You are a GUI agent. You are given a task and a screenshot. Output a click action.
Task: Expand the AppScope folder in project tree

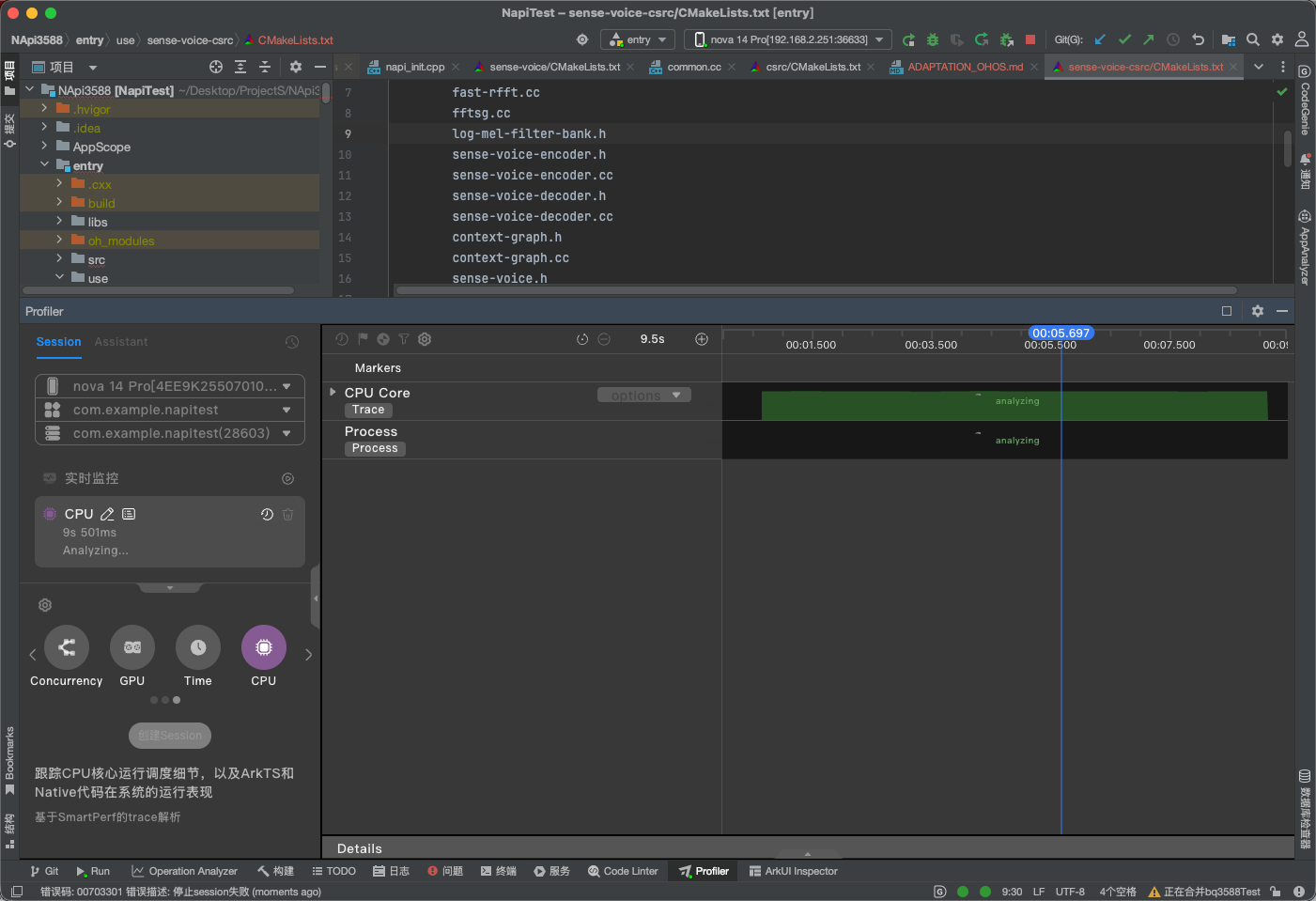pyautogui.click(x=44, y=147)
